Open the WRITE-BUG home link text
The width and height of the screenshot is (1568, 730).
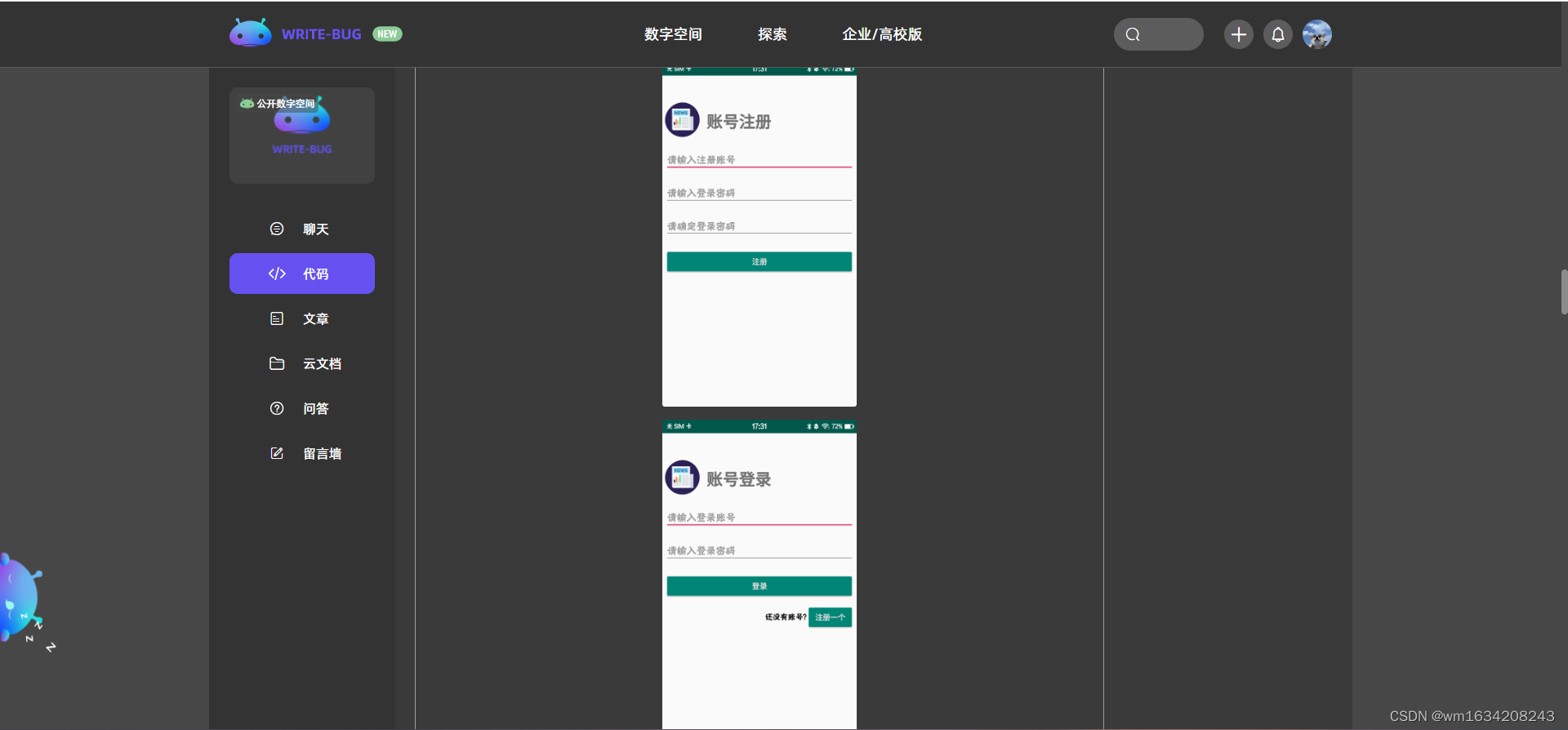click(321, 34)
